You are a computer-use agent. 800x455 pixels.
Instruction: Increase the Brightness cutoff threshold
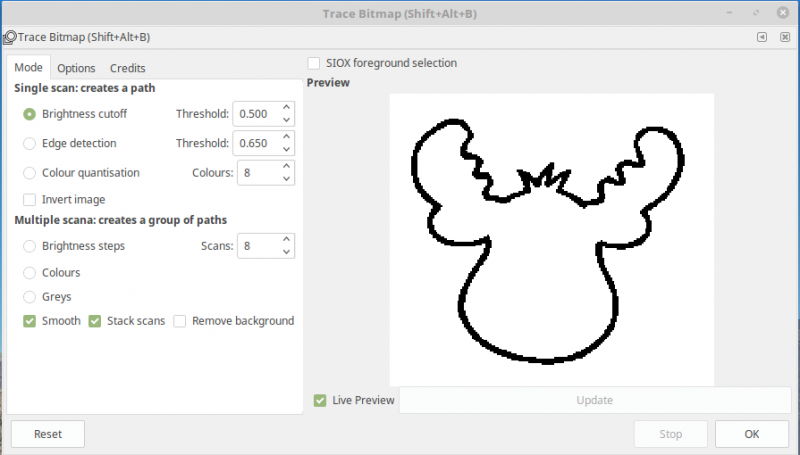tap(286, 108)
